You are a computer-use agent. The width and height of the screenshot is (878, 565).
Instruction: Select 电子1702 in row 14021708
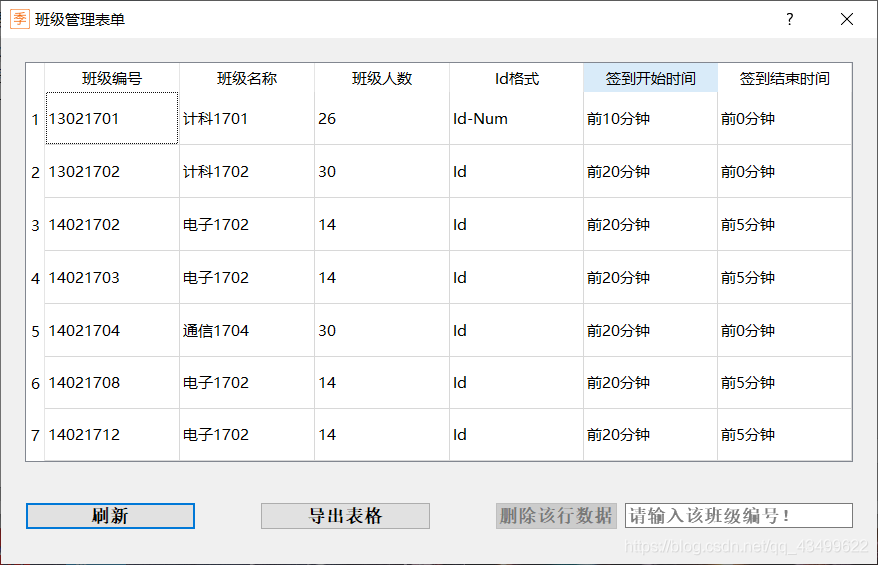[247, 383]
